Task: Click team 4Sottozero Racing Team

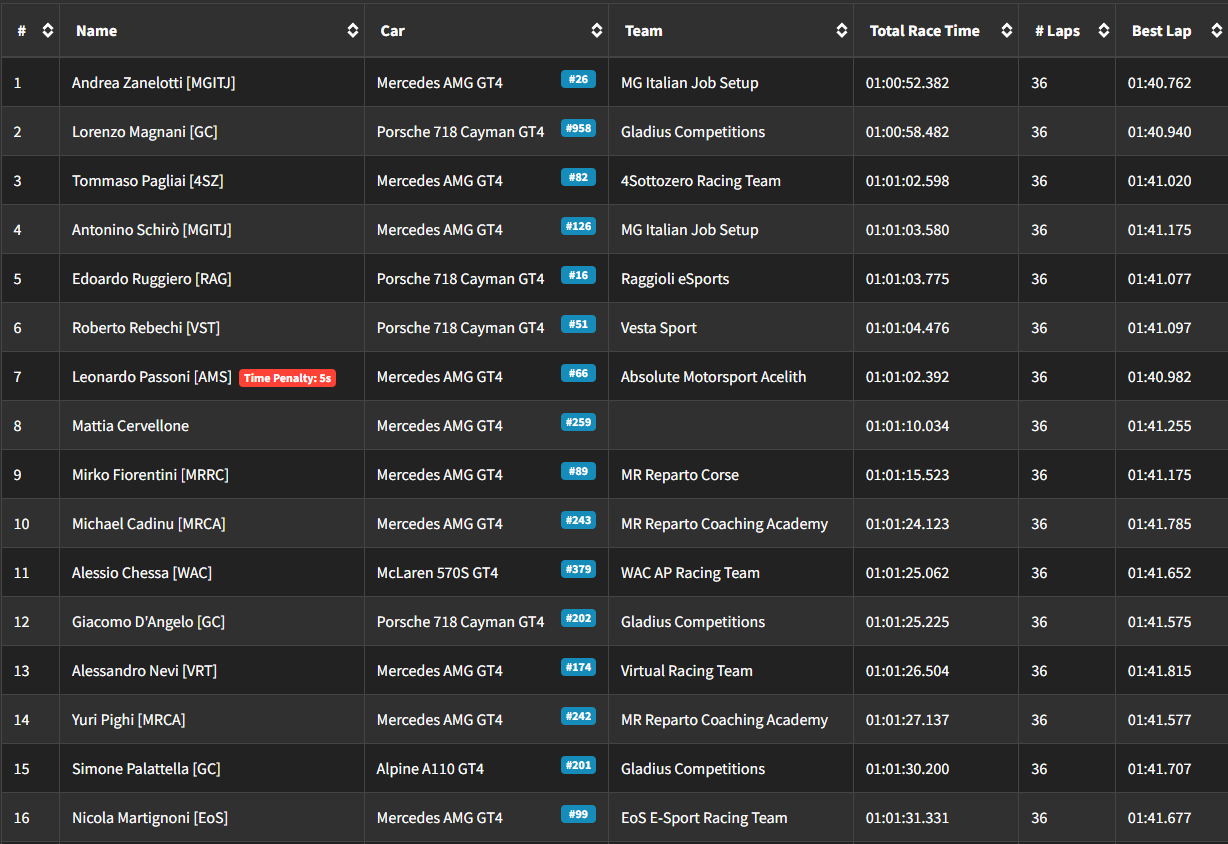Action: 701,181
